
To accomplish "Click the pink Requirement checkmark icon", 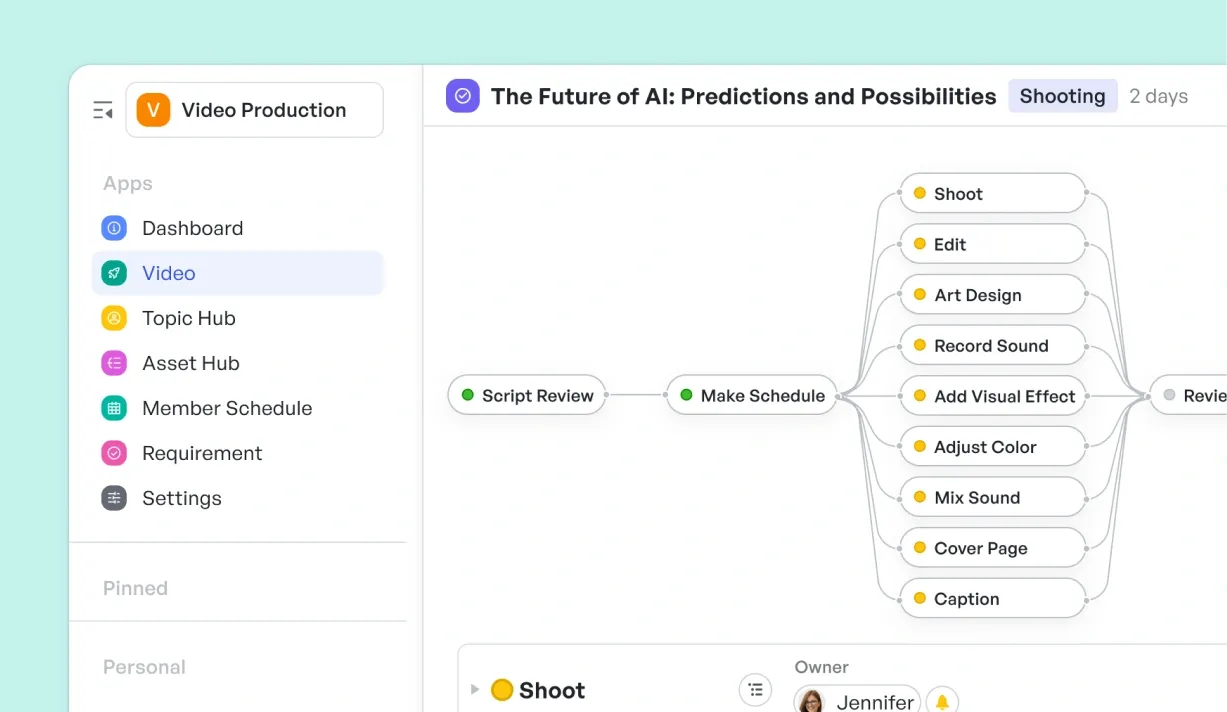I will [x=114, y=453].
